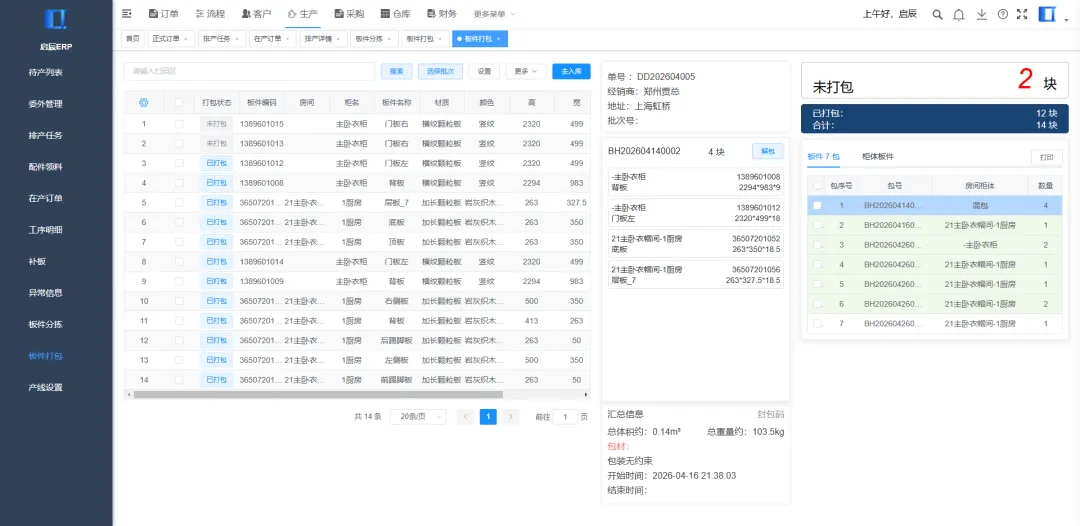Screen dimensions: 1080x526
Task: Close the active 板件打包 tab
Action: 498,39
